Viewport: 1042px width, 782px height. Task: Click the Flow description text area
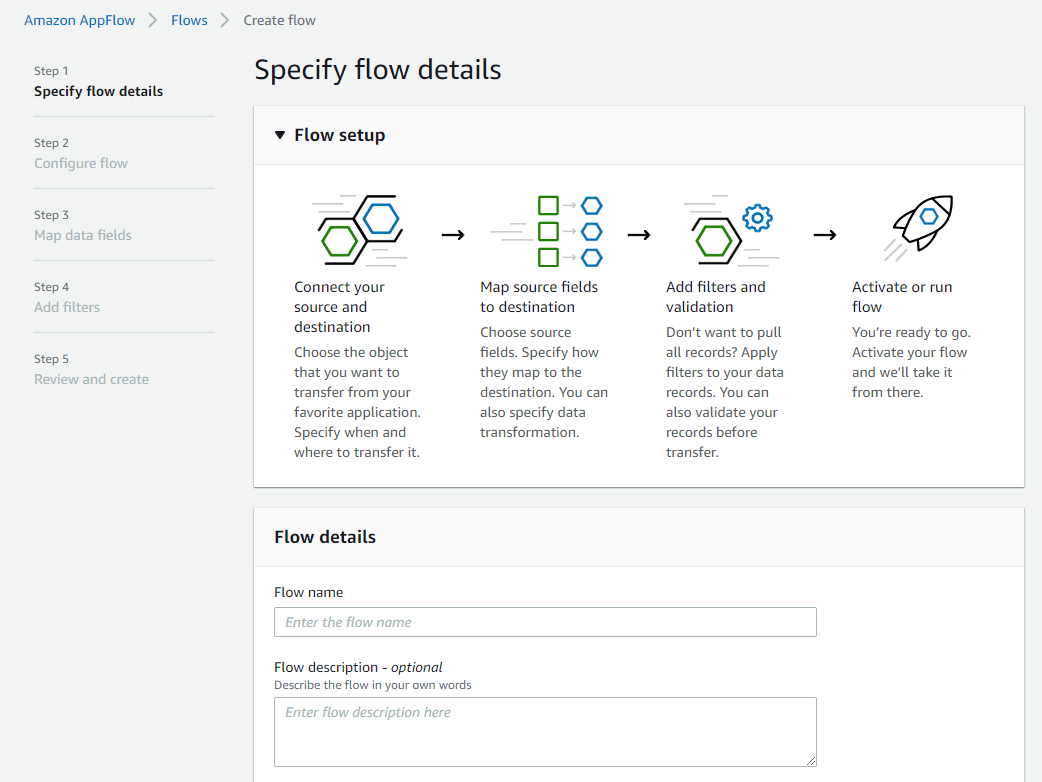coord(545,730)
